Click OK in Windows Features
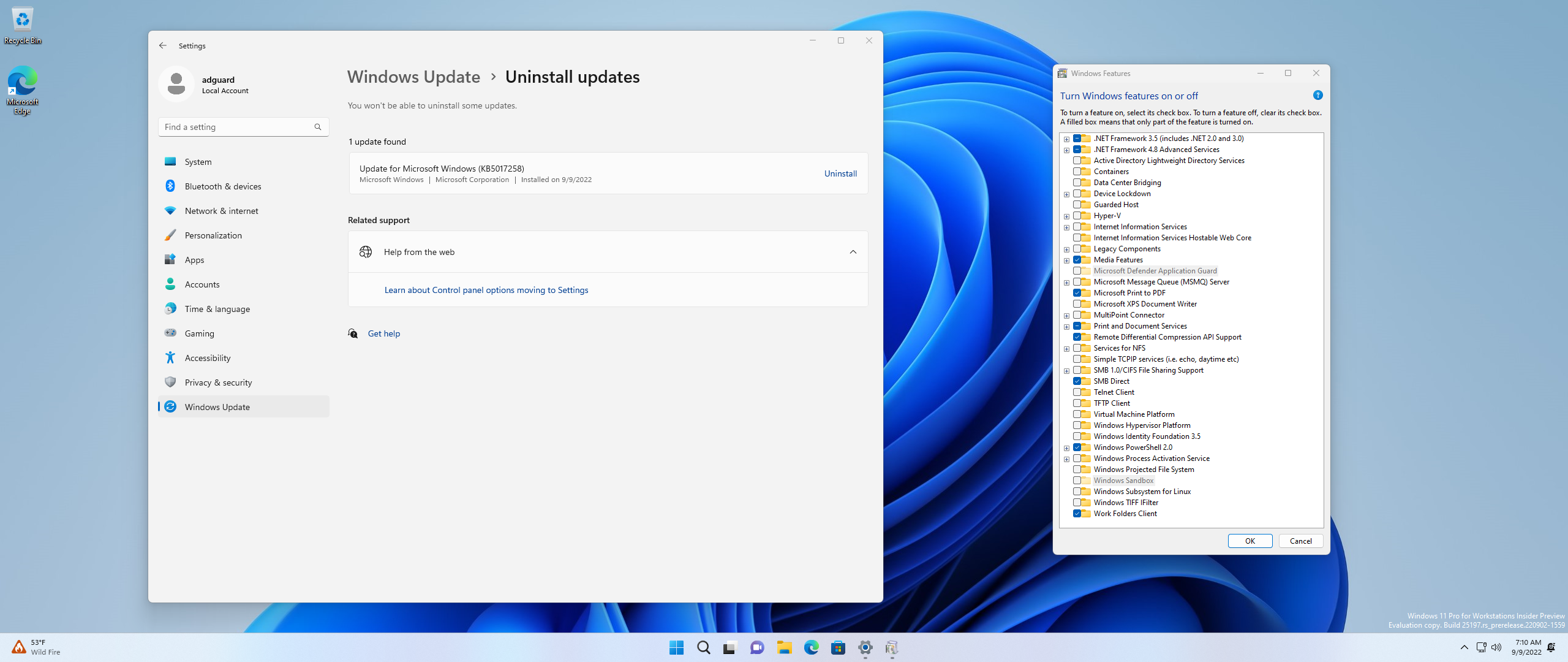 coord(1250,541)
